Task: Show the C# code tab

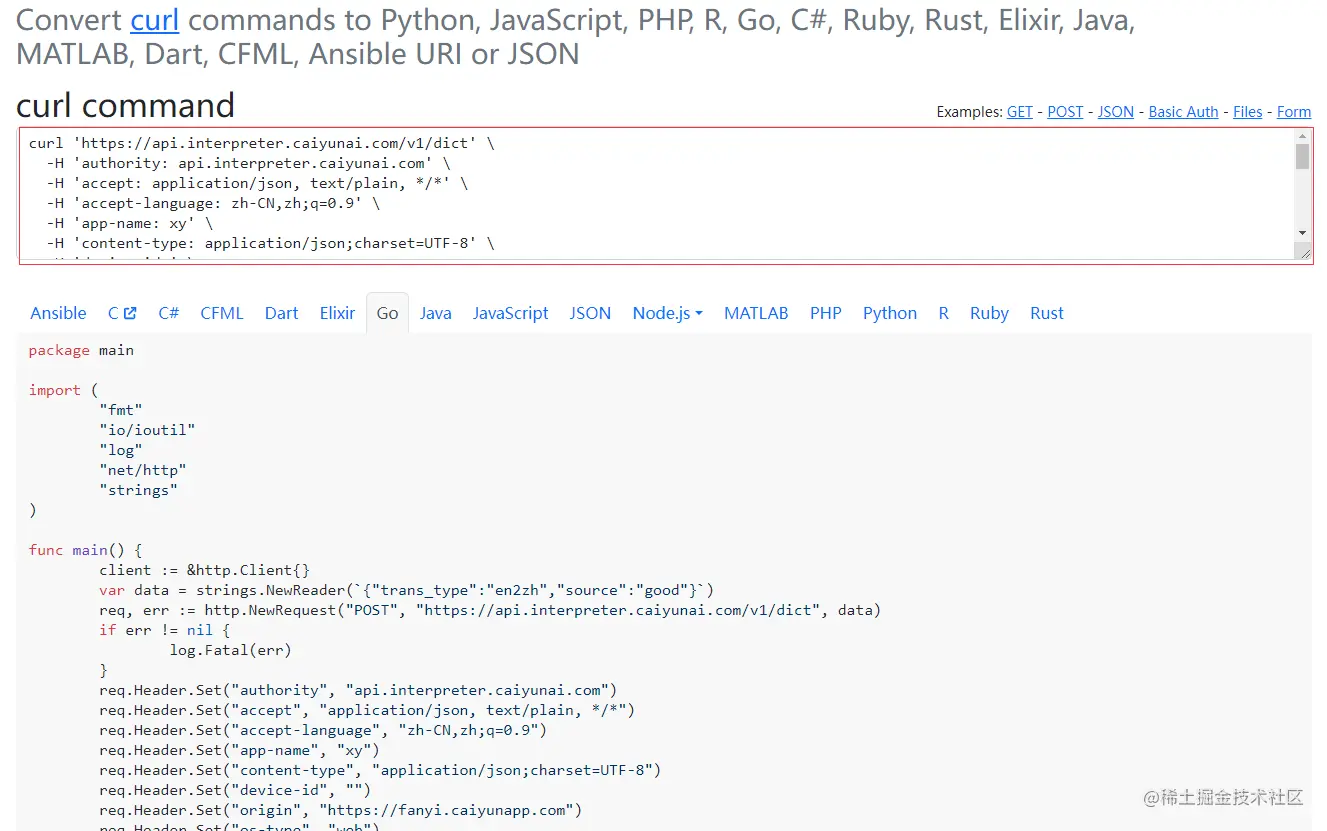Action: click(x=168, y=313)
